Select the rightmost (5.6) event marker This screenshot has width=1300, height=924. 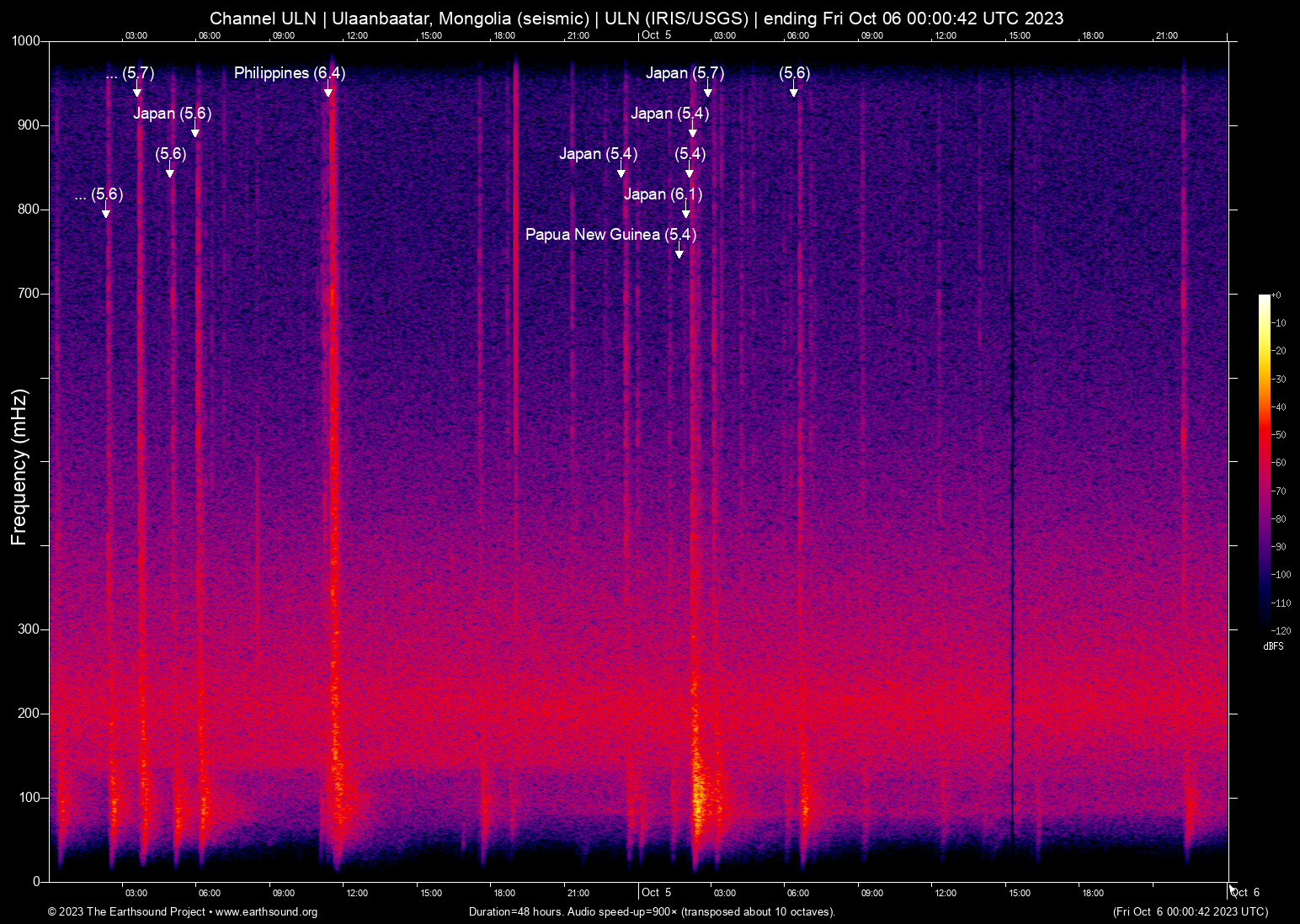[x=794, y=73]
